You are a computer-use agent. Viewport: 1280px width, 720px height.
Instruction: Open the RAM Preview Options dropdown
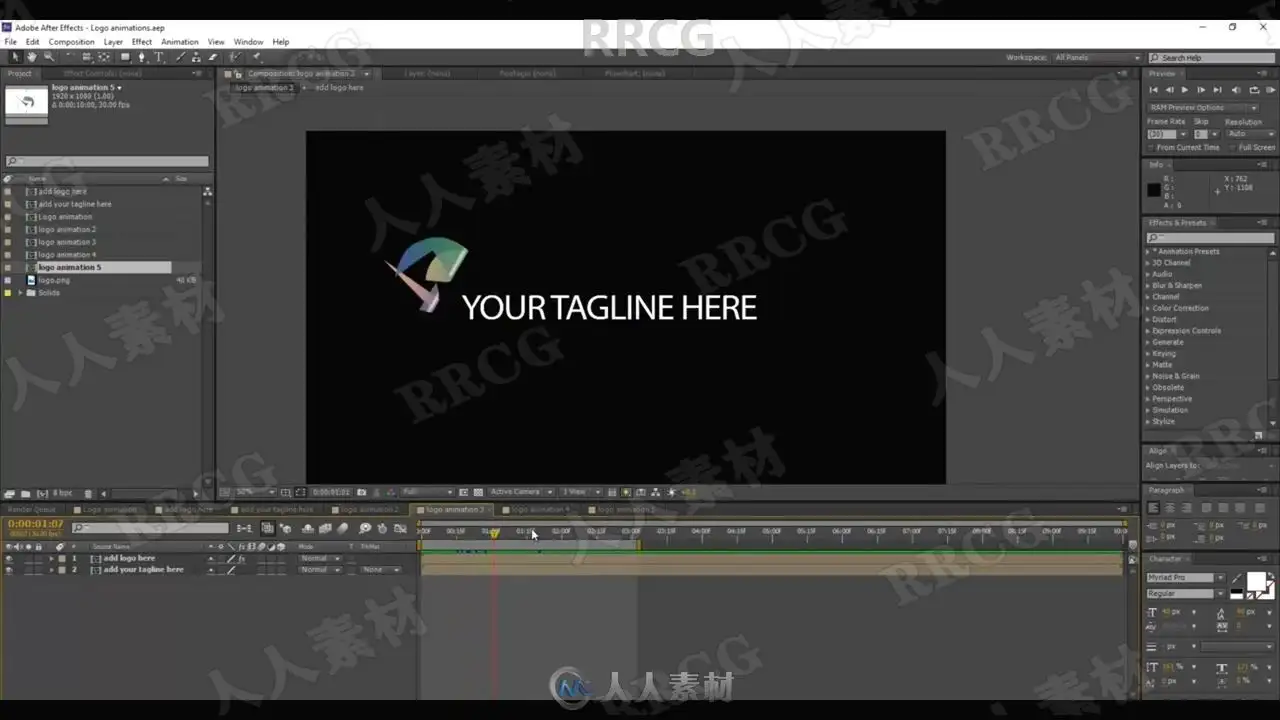click(1203, 107)
